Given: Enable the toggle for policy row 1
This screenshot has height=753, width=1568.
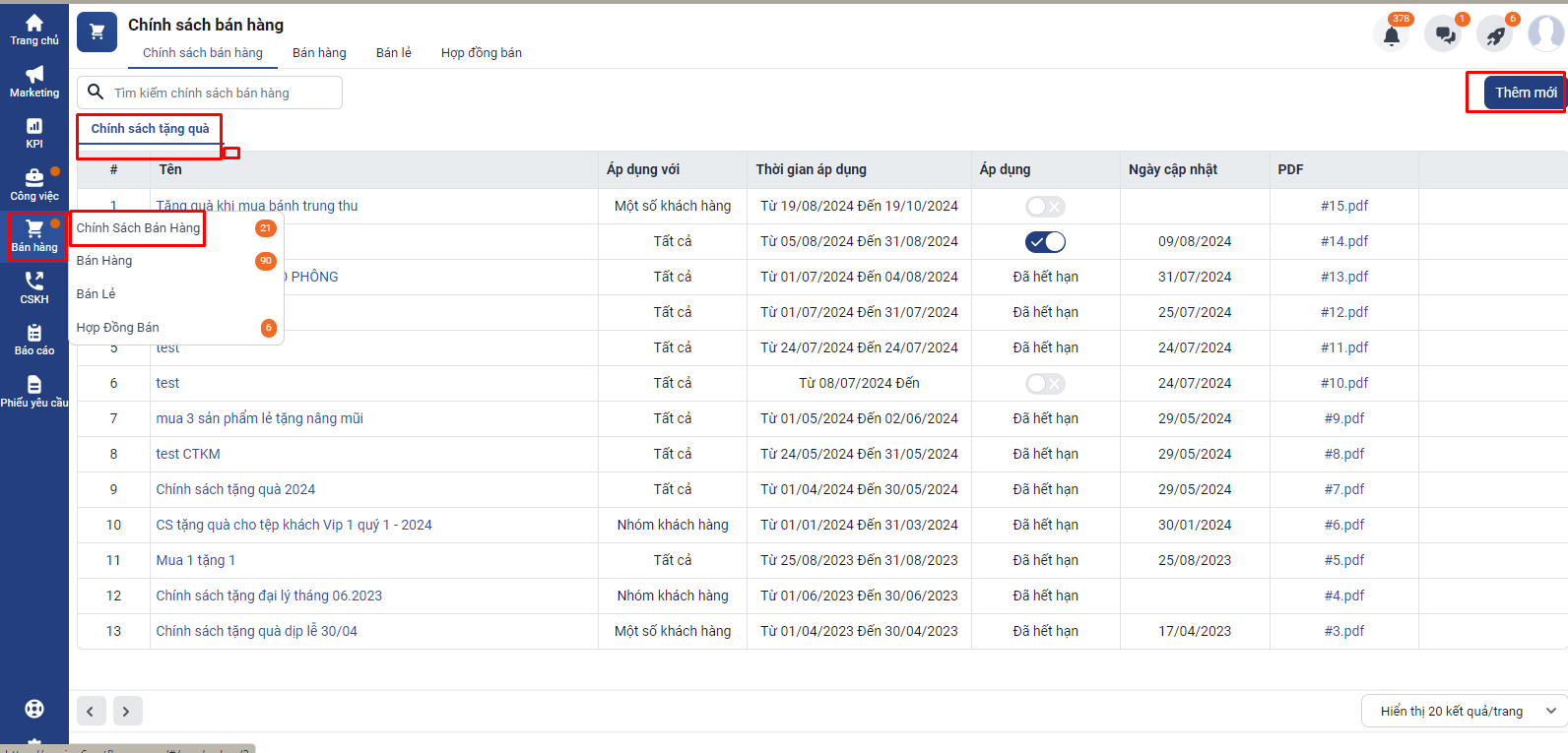Looking at the screenshot, I should 1045,207.
